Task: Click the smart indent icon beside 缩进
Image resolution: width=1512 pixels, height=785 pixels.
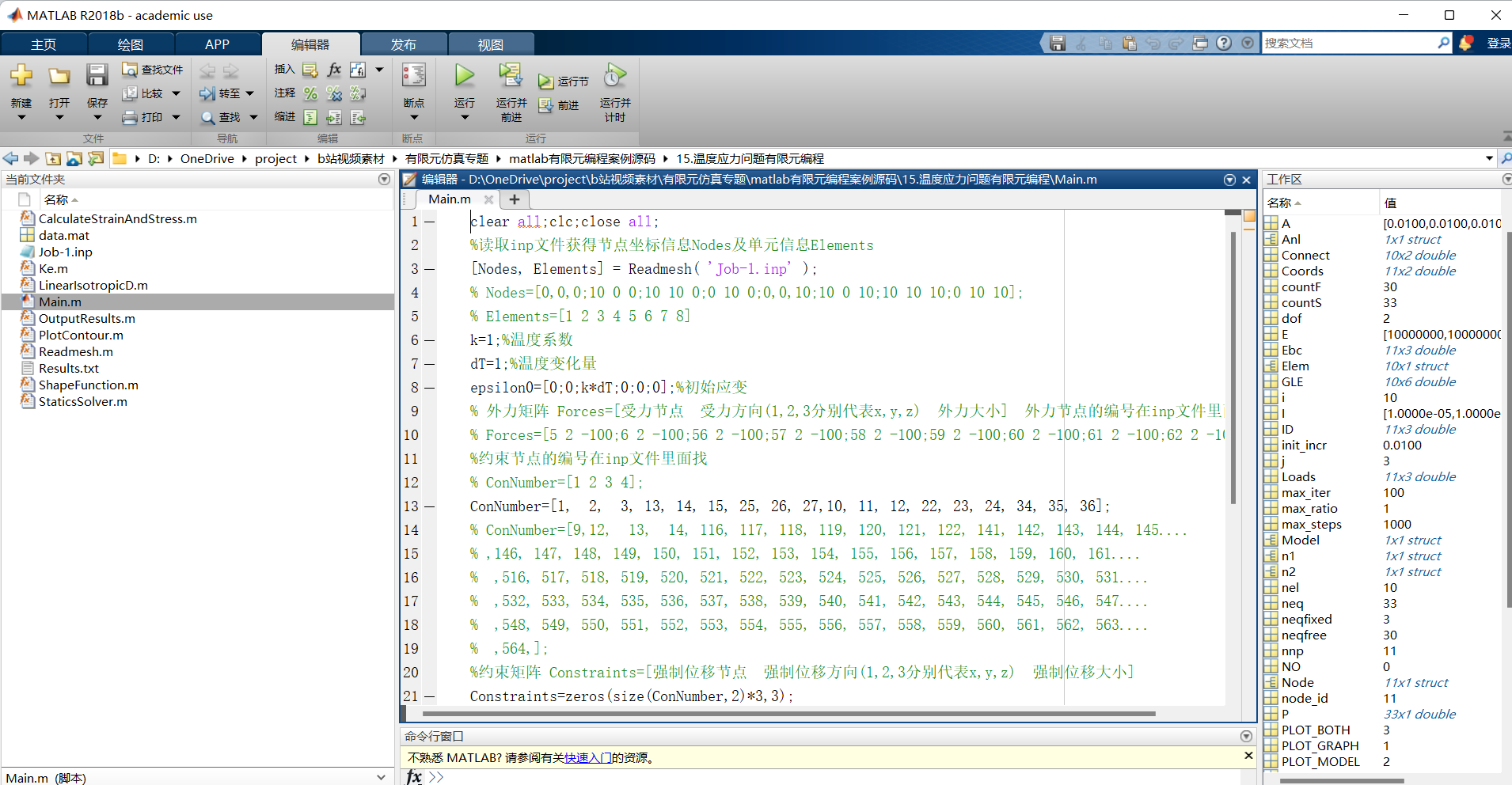Action: (310, 117)
